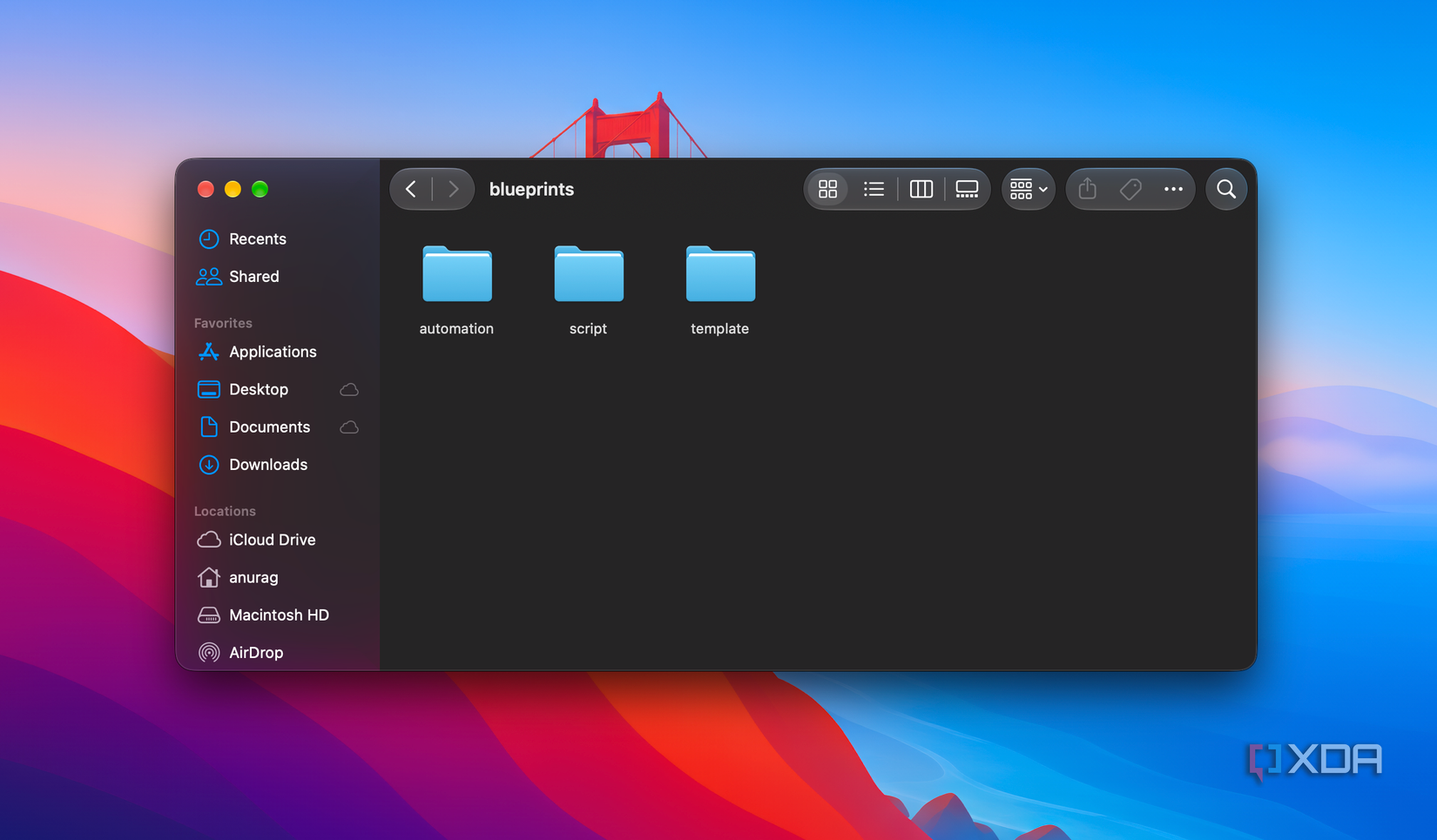Click the script folder name label
The width and height of the screenshot is (1437, 840).
[x=588, y=328]
